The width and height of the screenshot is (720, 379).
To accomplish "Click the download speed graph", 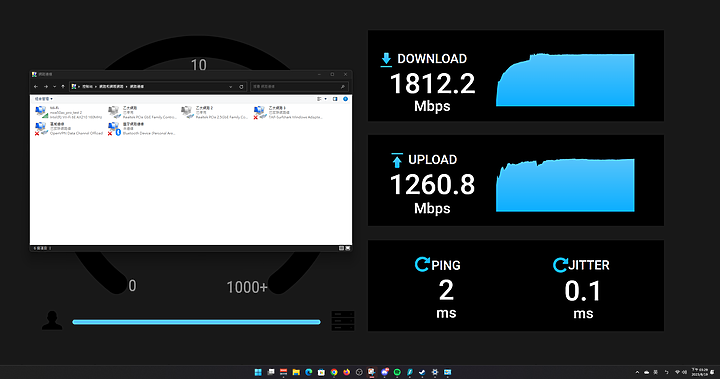I will point(565,80).
